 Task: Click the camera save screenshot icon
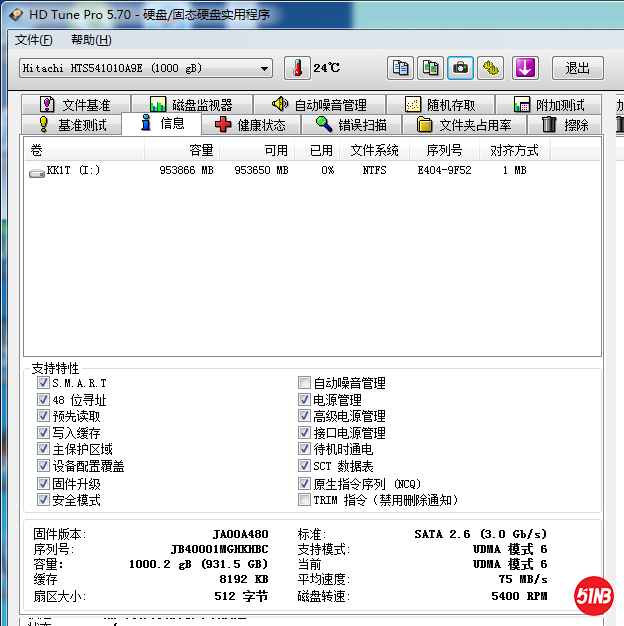[x=460, y=68]
